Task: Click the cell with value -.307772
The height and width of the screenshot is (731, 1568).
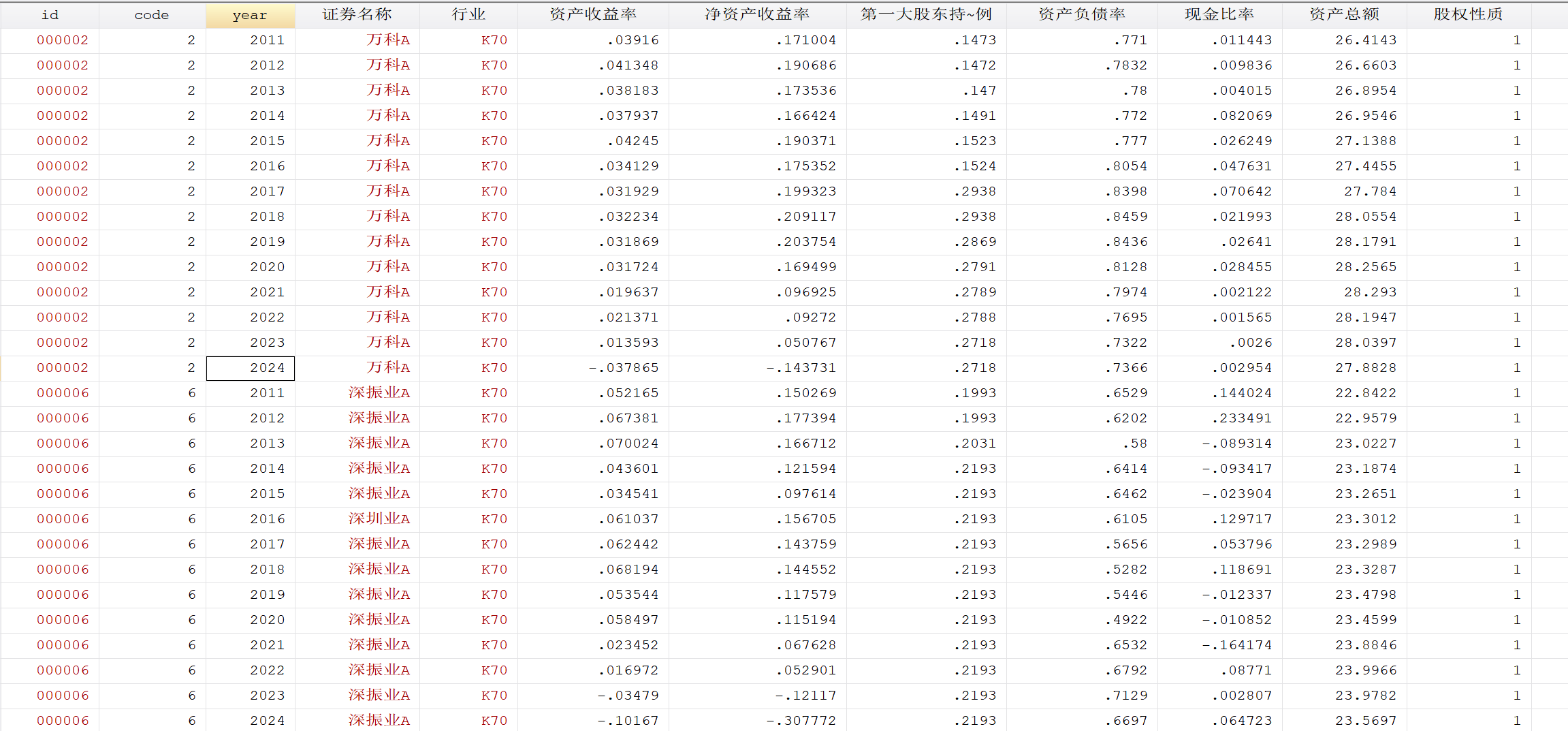Action: pyautogui.click(x=757, y=720)
